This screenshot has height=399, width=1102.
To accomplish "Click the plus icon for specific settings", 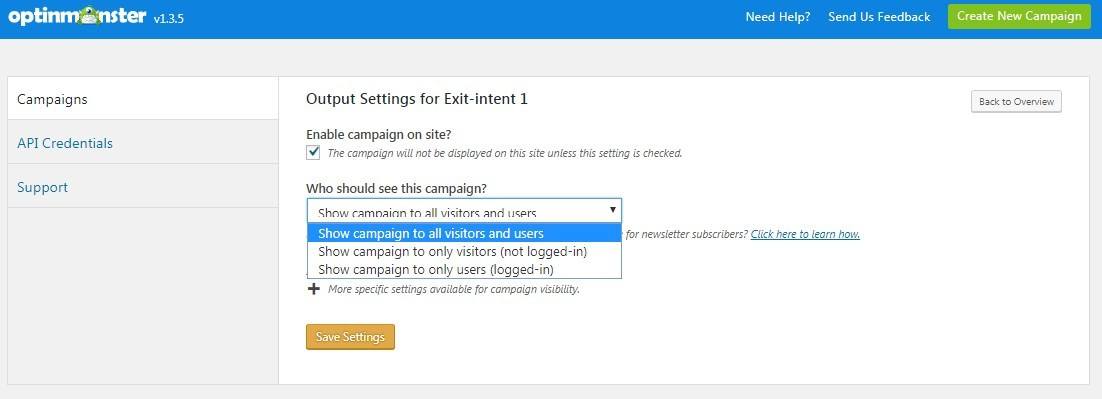I will pyautogui.click(x=314, y=289).
